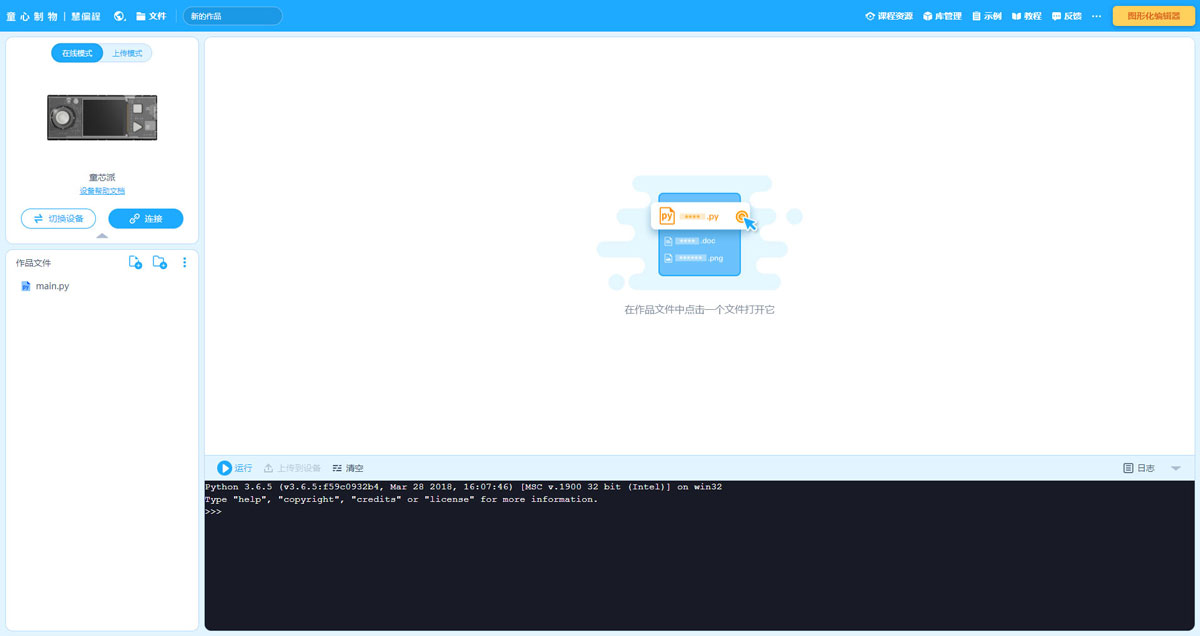Viewport: 1200px width, 636px height.
Task: Open the log panel chevron dropdown
Action: coord(1175,467)
